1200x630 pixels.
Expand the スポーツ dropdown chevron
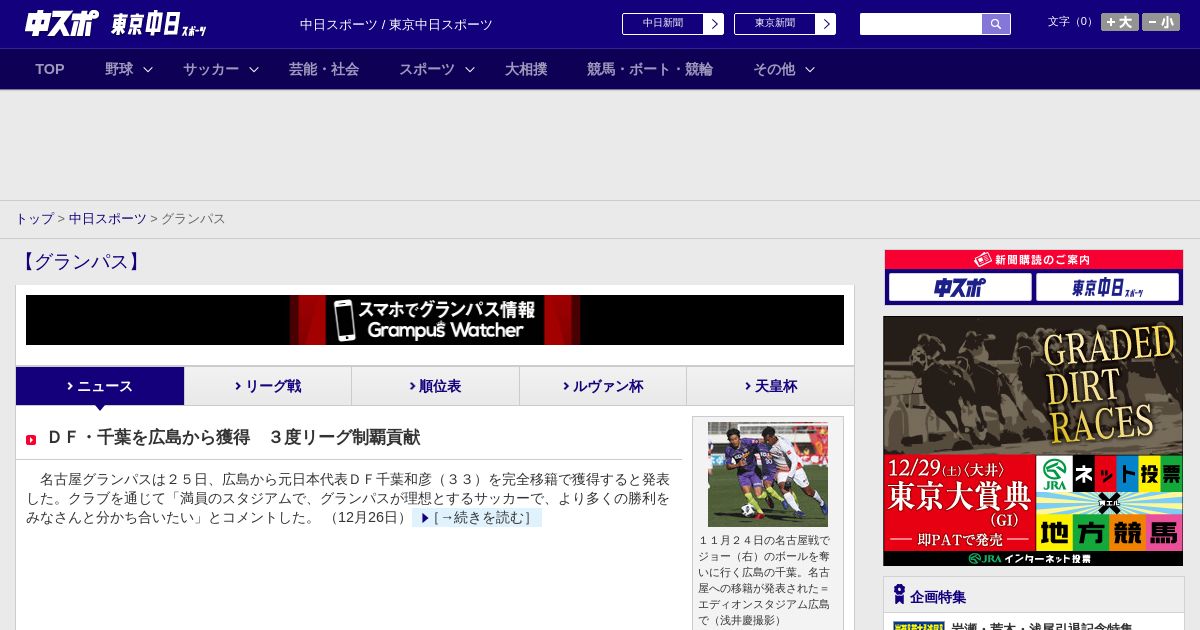[x=470, y=69]
